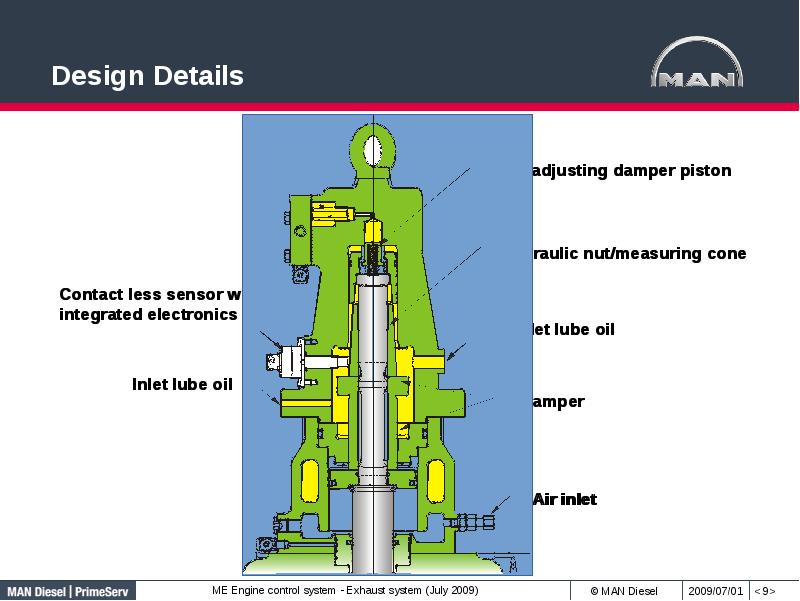Click the arrow pointing to the air inlet
This screenshot has width=800, height=601.
(500, 507)
